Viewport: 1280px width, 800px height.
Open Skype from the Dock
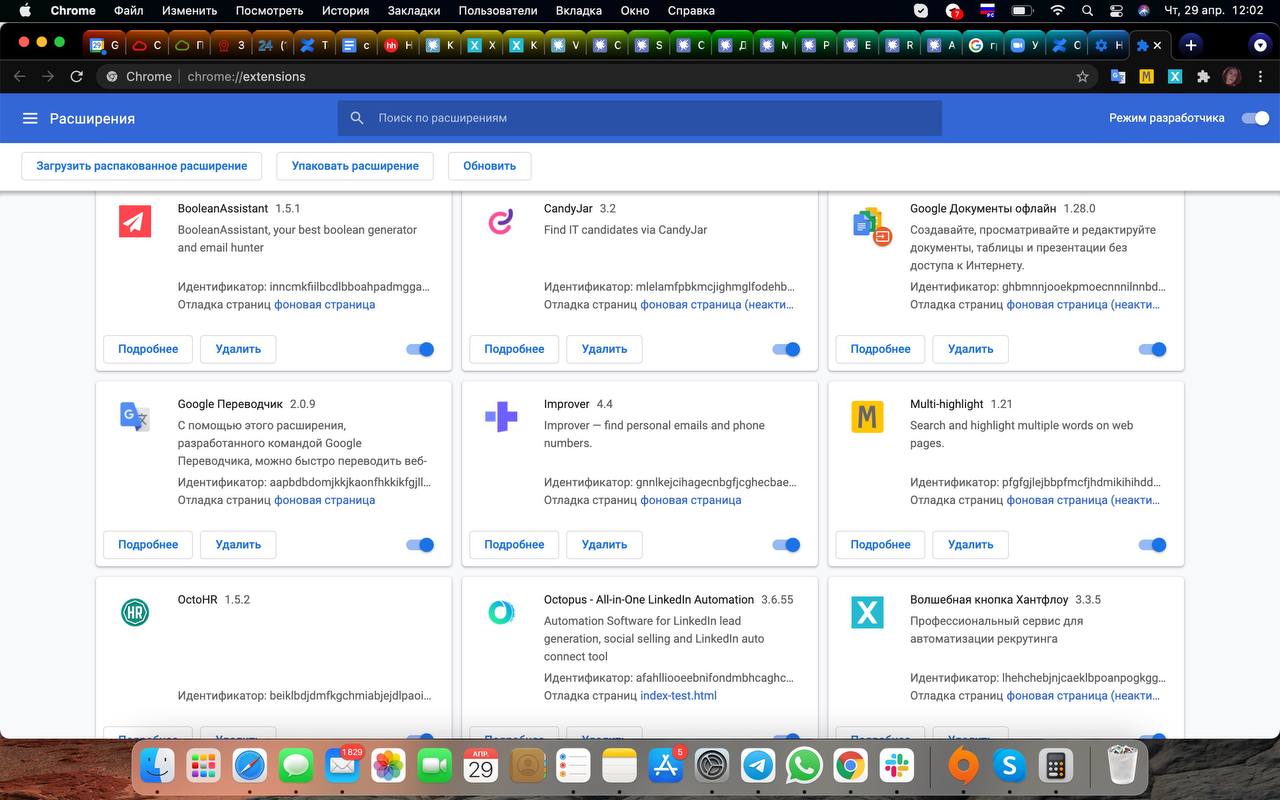click(1009, 766)
